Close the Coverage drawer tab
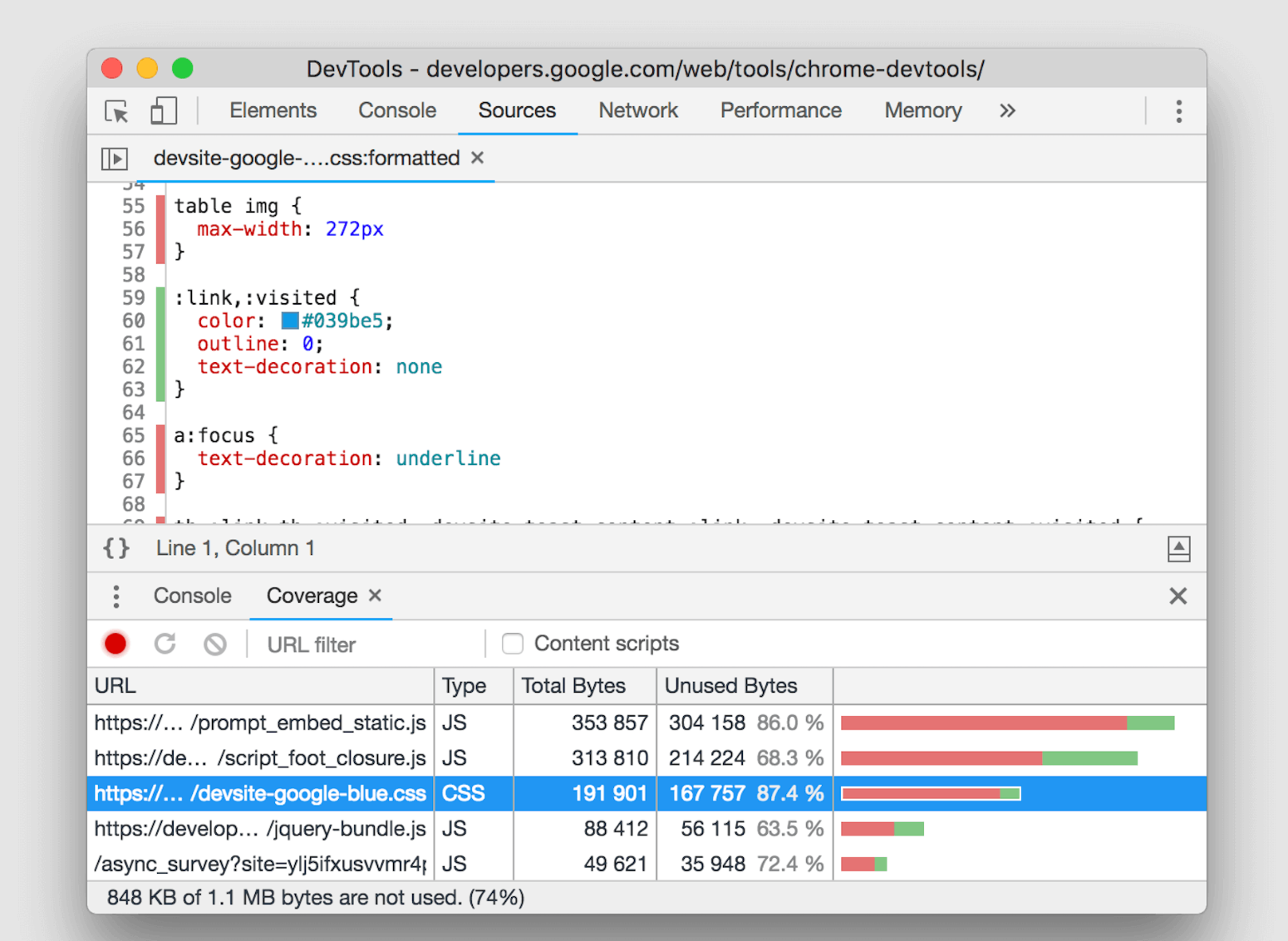Screen dimensions: 1288x941 coord(376,595)
